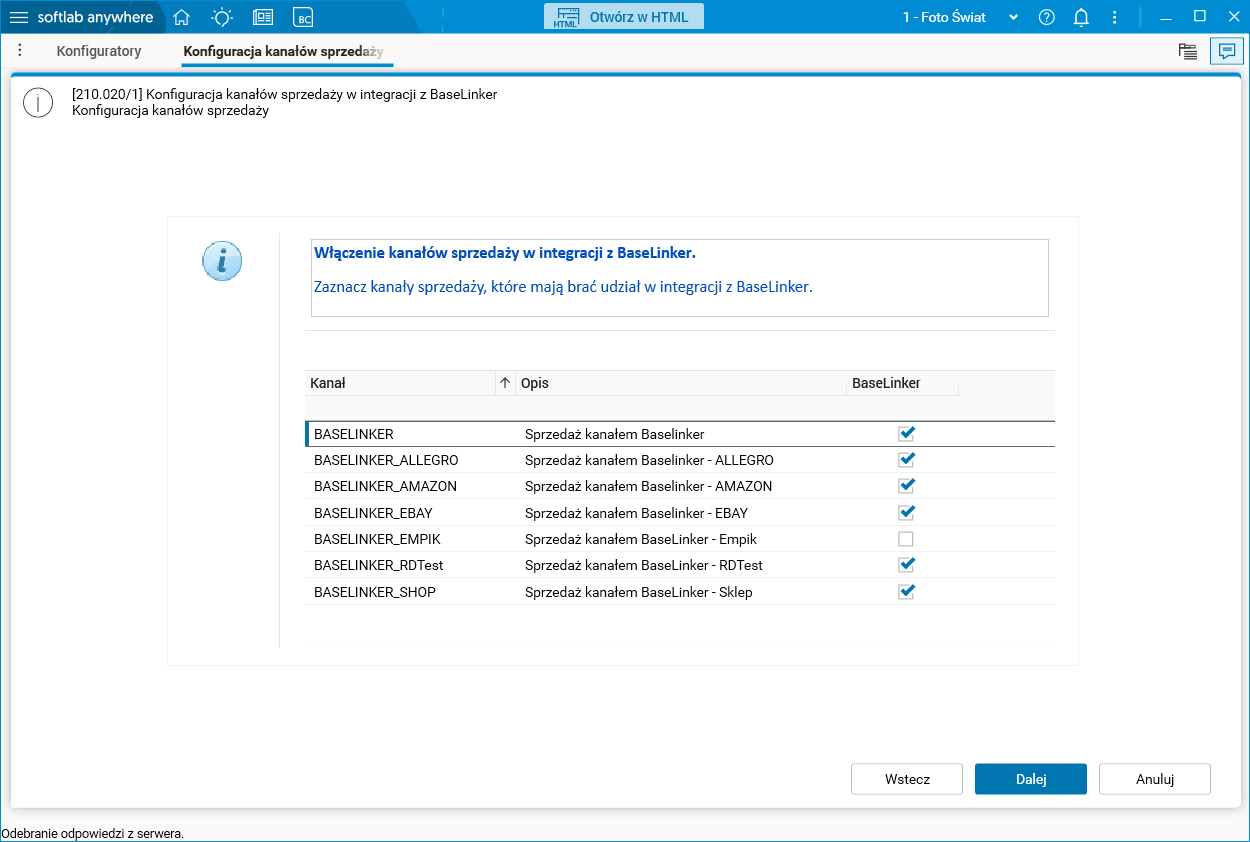Click the BC icon in title bar

point(303,17)
